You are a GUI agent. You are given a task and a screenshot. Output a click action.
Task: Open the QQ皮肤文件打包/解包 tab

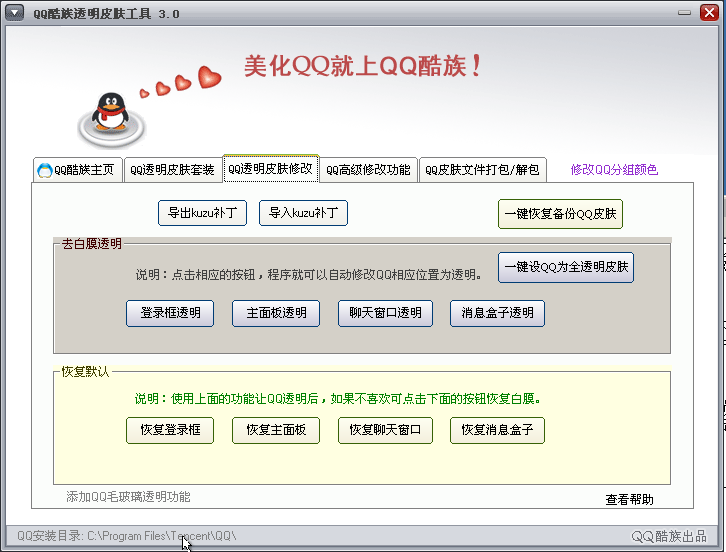(x=482, y=170)
